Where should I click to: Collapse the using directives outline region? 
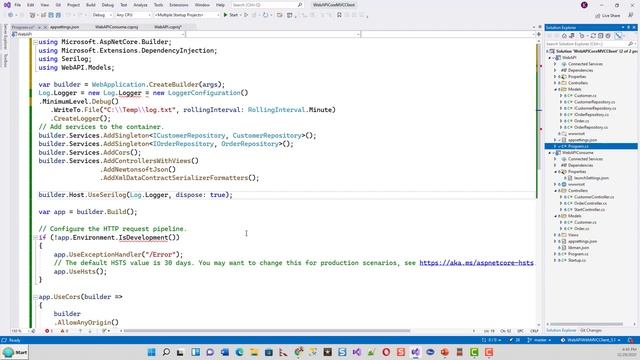tap(35, 42)
